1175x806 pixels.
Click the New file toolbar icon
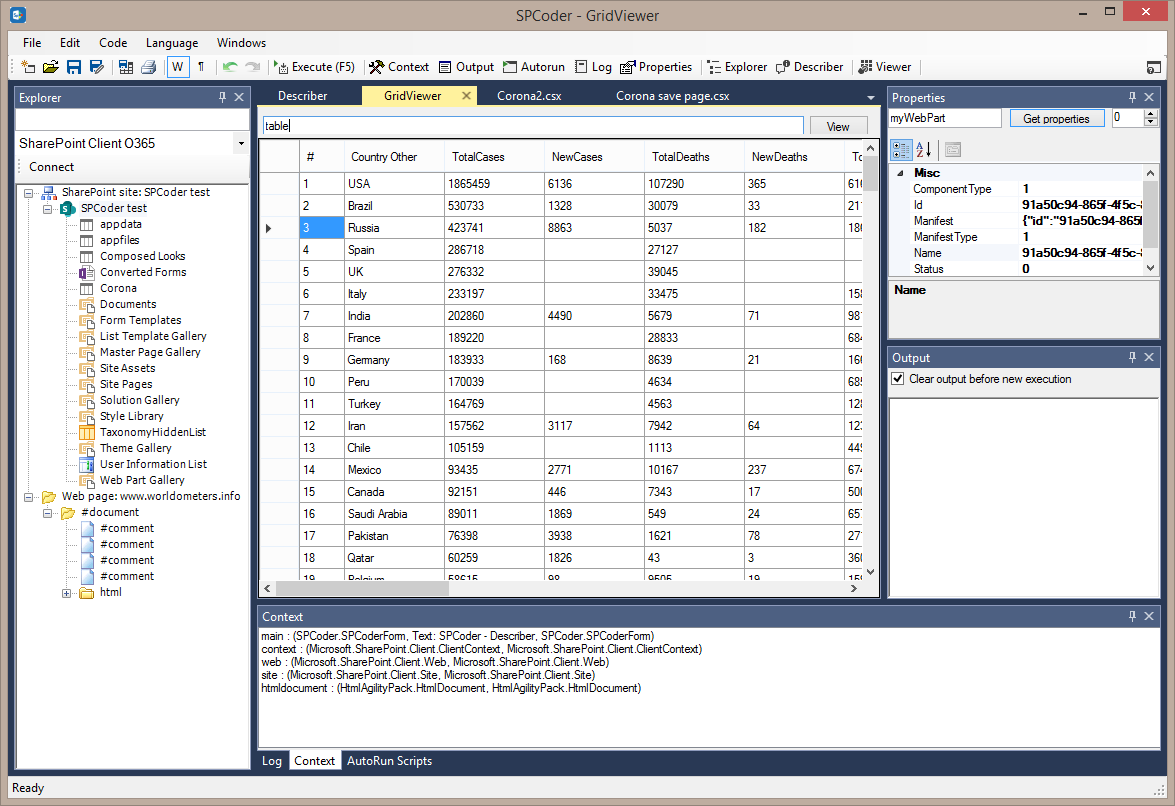tap(28, 67)
